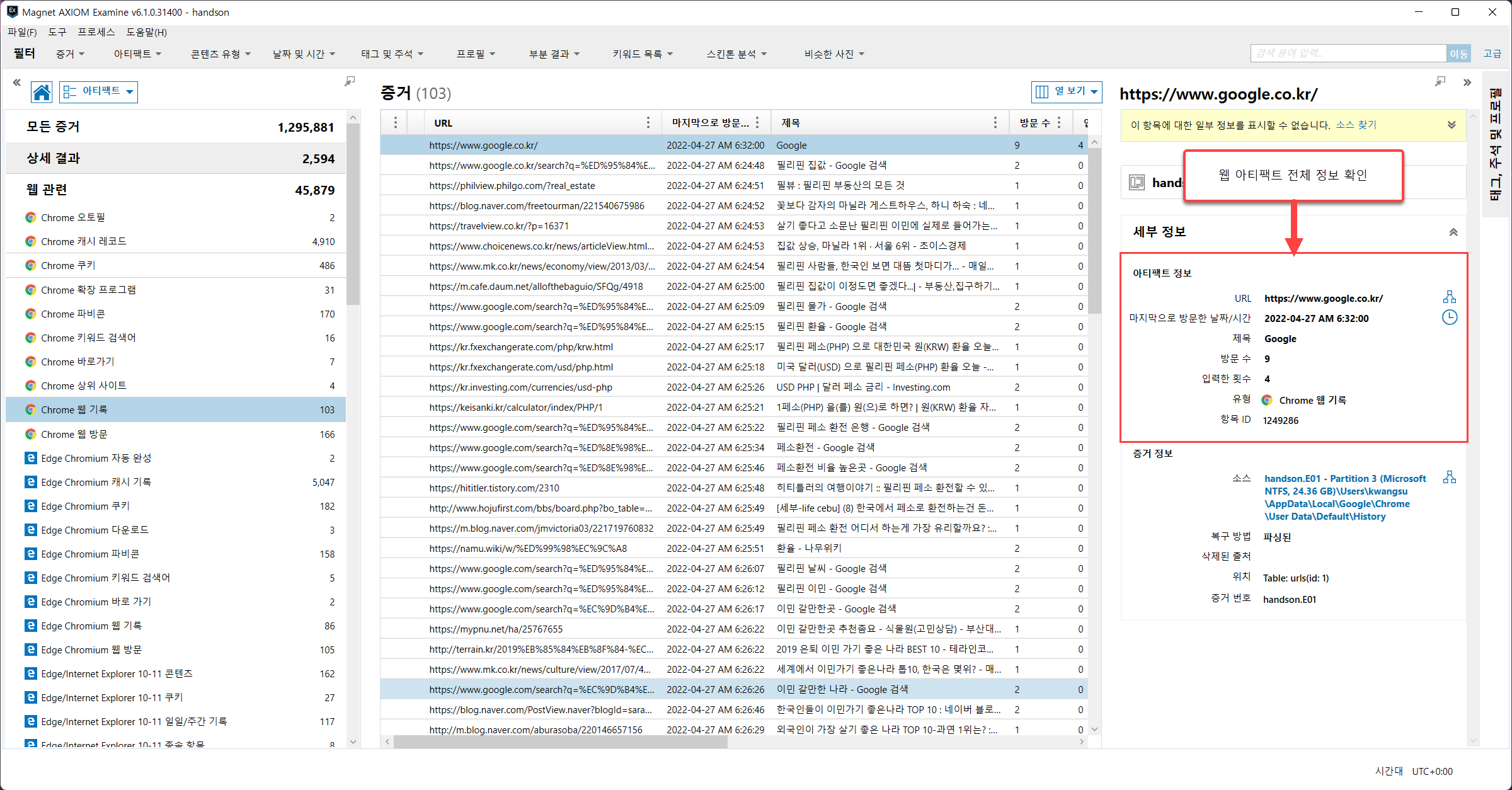Open URL column menu dots
Image resolution: width=1512 pixels, height=790 pixels.
(x=648, y=123)
